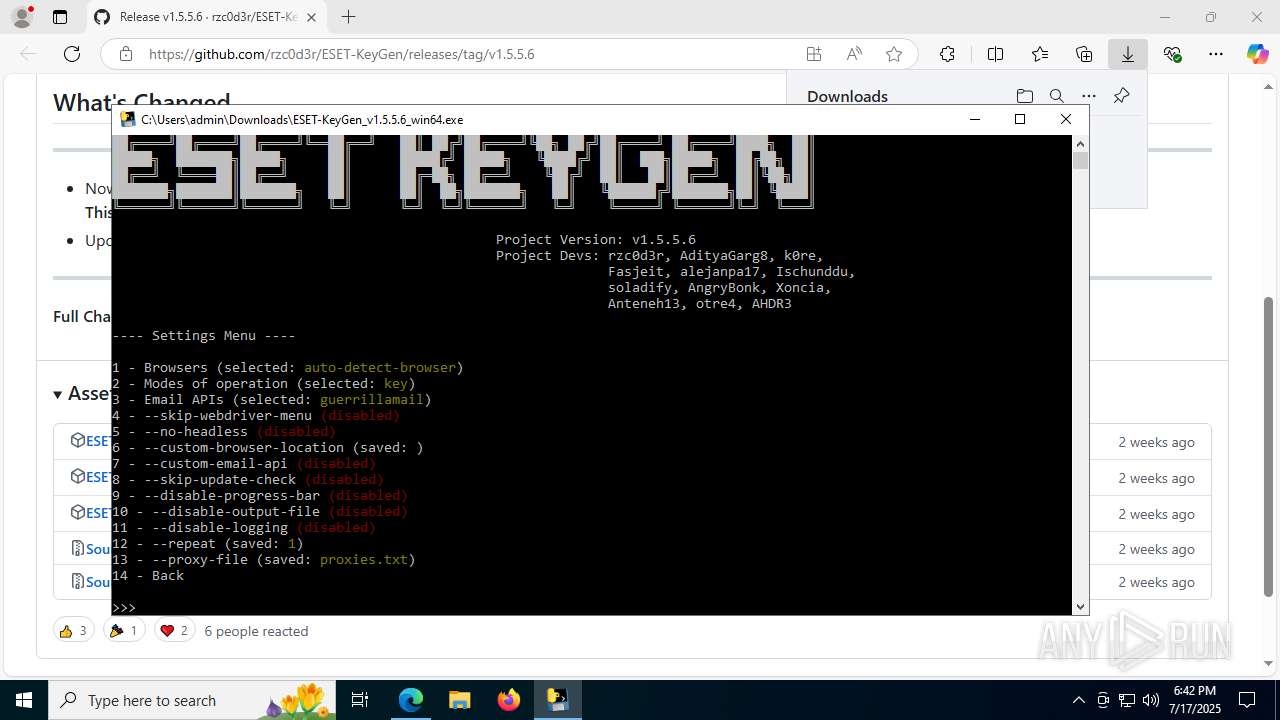Screen dimensions: 1280x720
Task: View site information lock icon
Action: [126, 54]
